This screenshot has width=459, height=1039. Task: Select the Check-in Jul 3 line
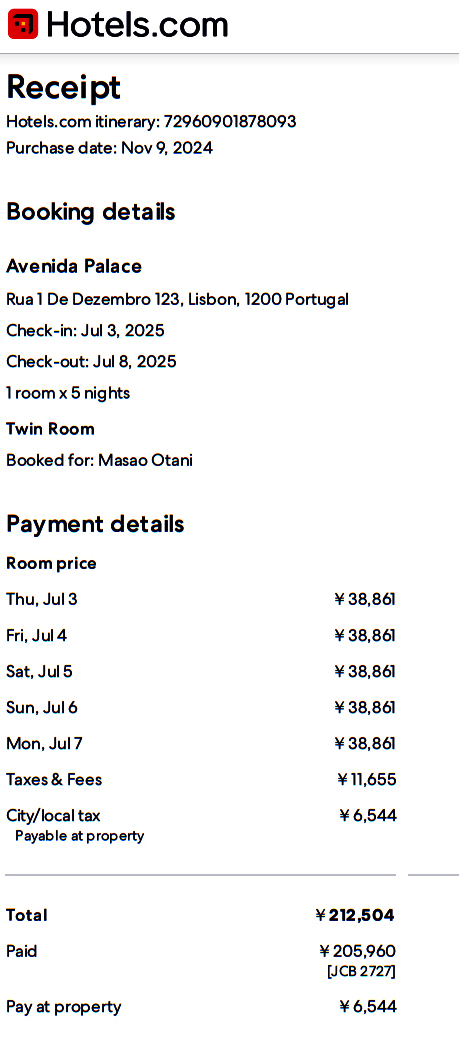click(x=85, y=331)
